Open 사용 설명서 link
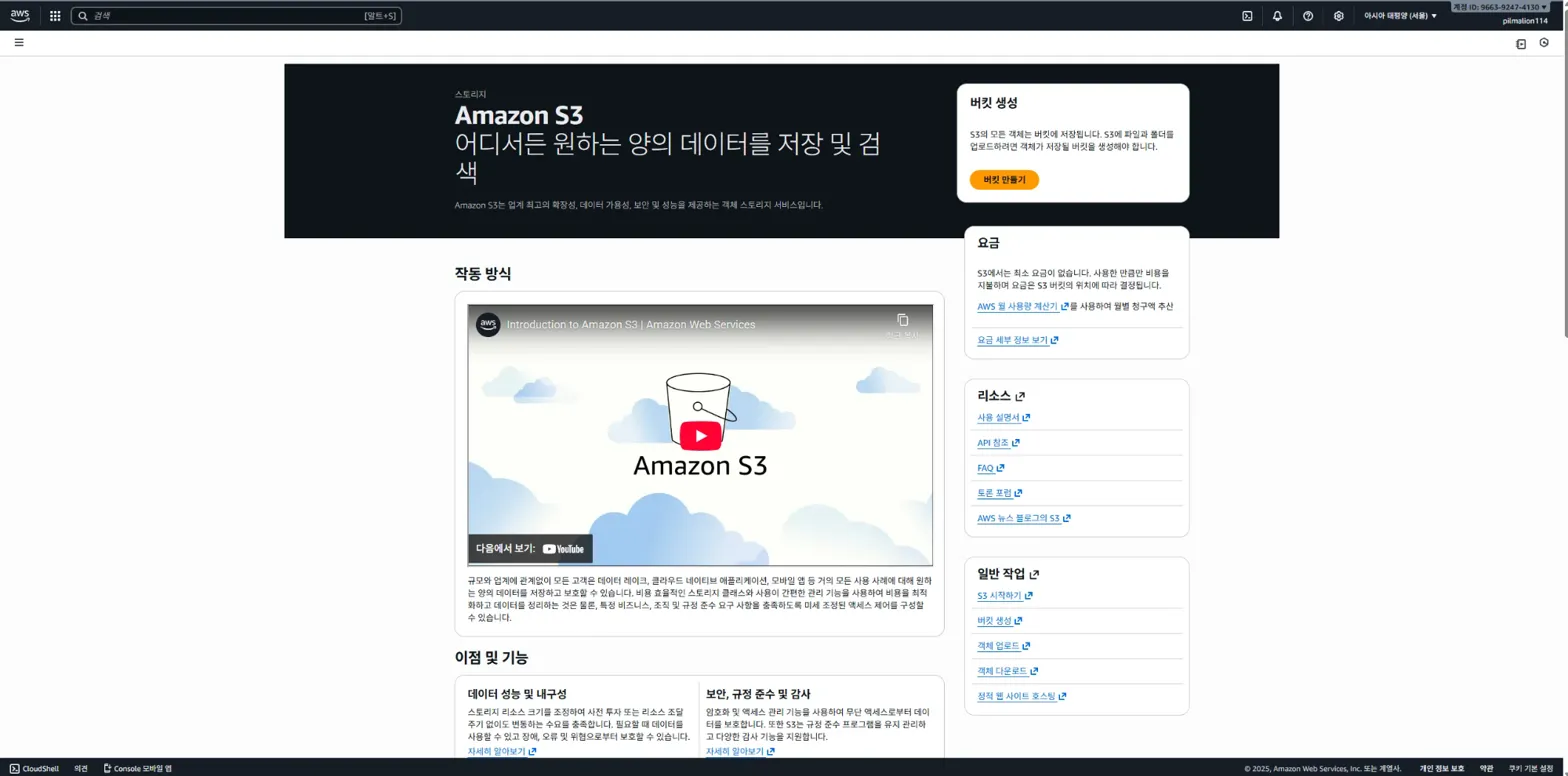This screenshot has width=1568, height=776. click(x=1003, y=417)
